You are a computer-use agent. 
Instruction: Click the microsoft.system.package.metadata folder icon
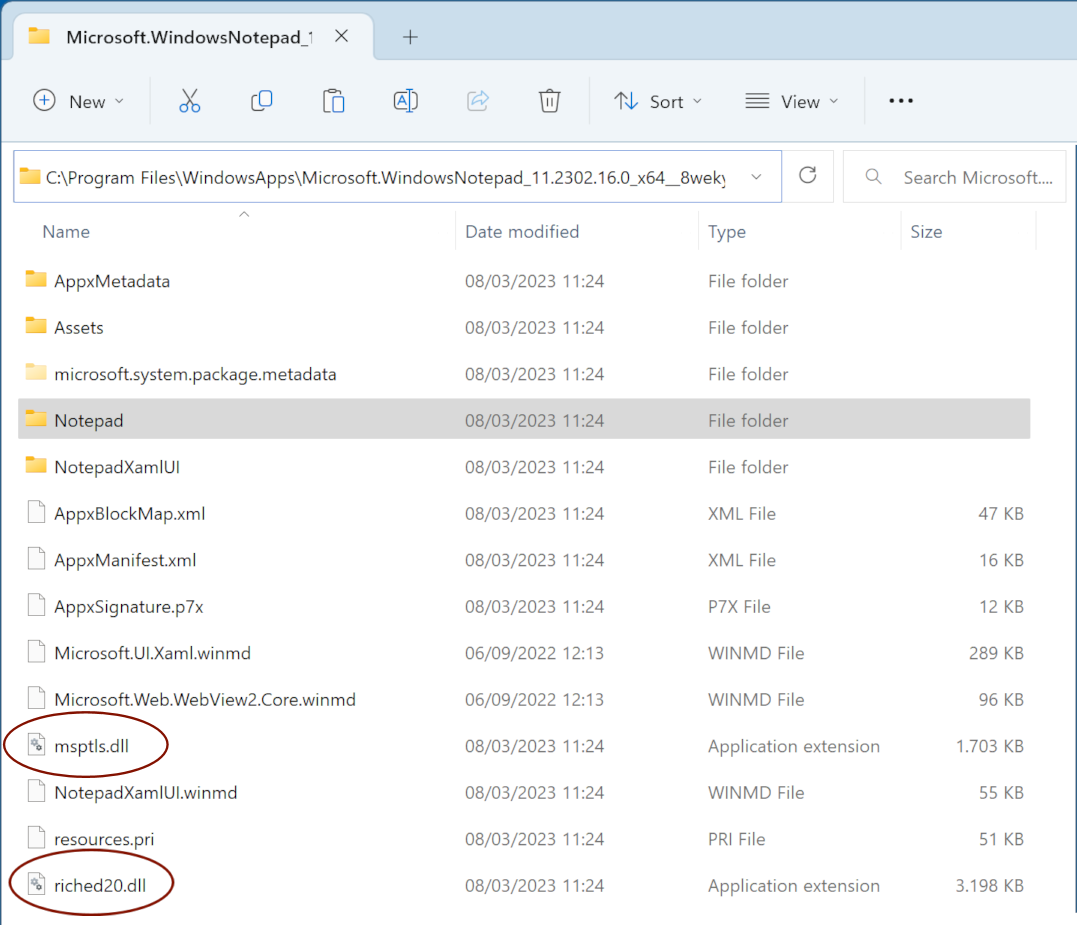36,373
